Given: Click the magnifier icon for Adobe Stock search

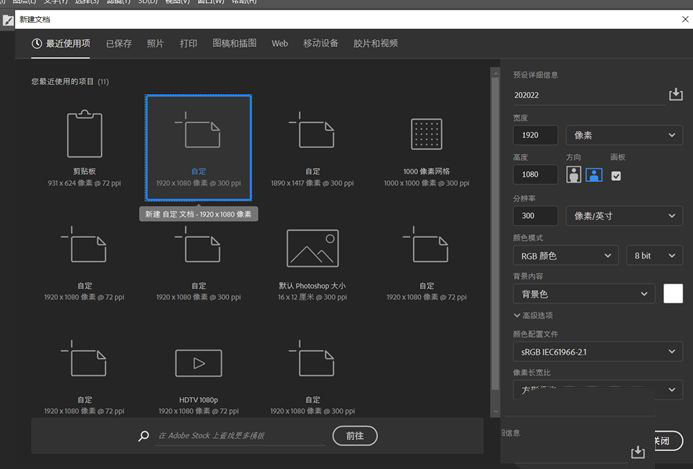Looking at the screenshot, I should coord(144,436).
